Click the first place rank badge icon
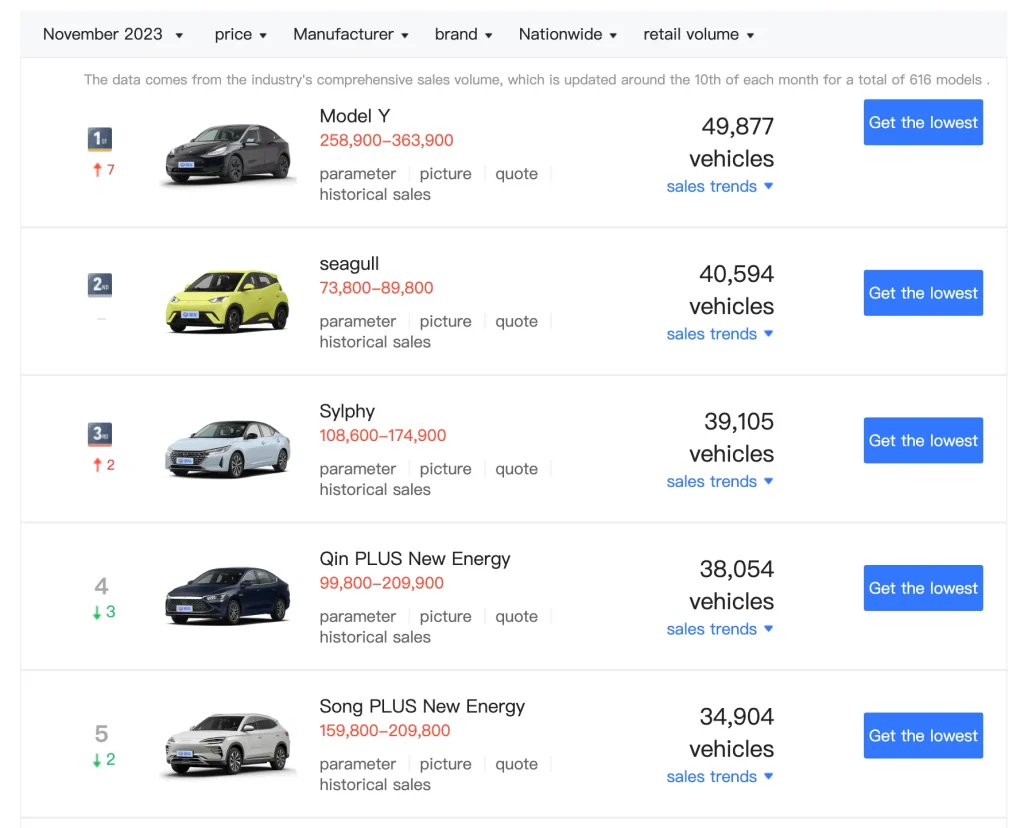Screen dimensions: 1024x828 coord(100,139)
